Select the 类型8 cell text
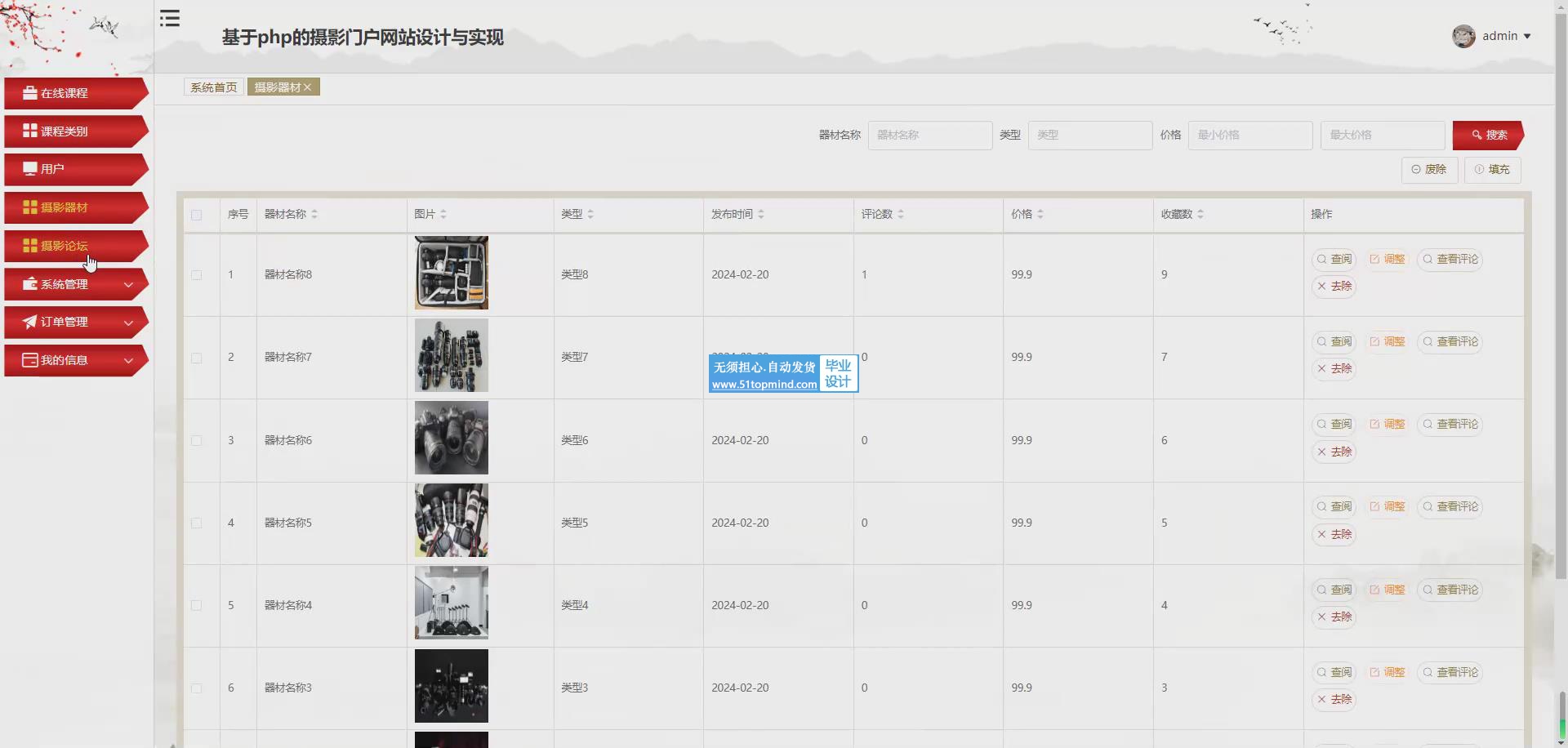 575,274
